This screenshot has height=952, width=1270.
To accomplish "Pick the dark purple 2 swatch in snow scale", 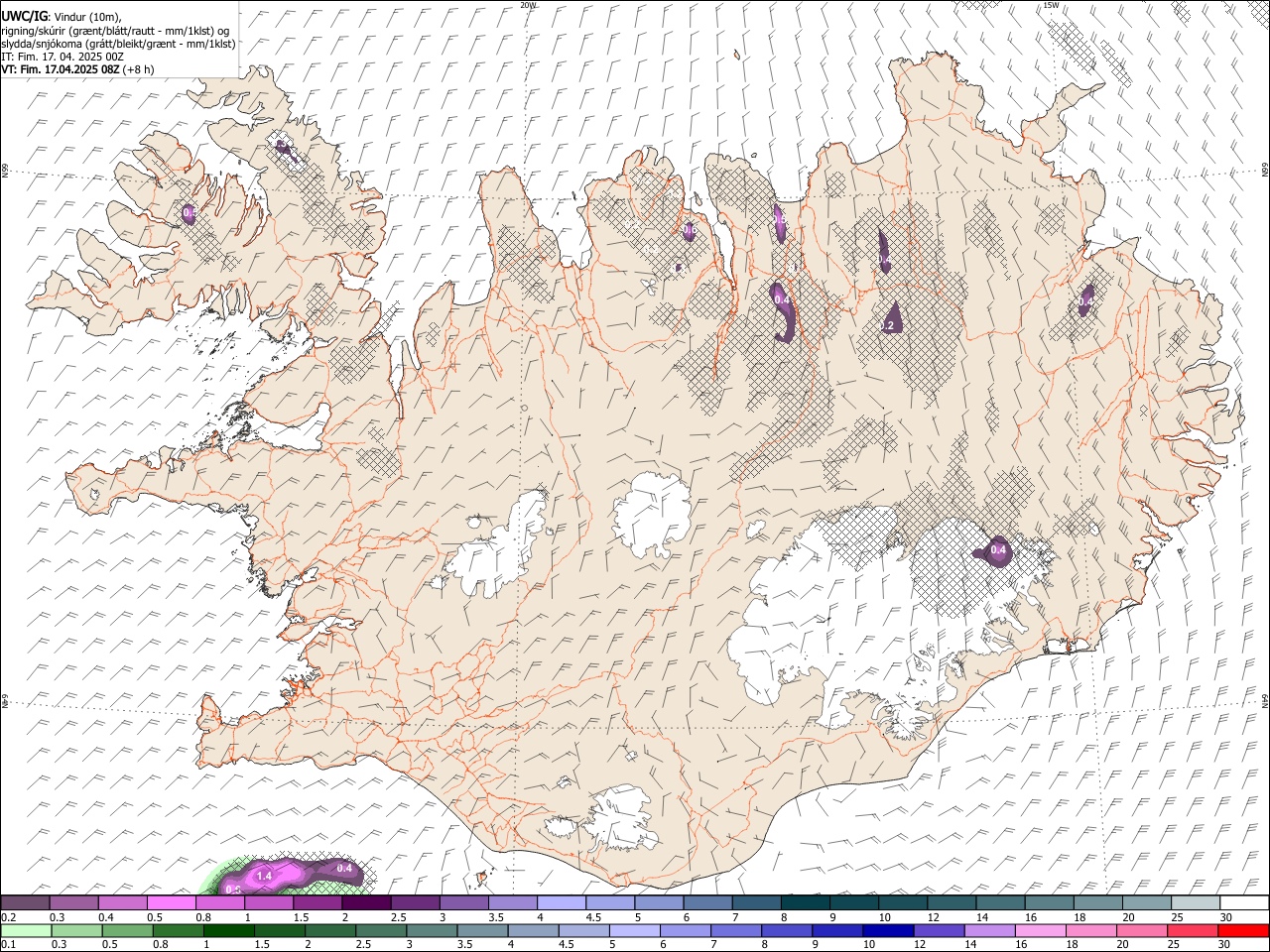I will [x=366, y=902].
